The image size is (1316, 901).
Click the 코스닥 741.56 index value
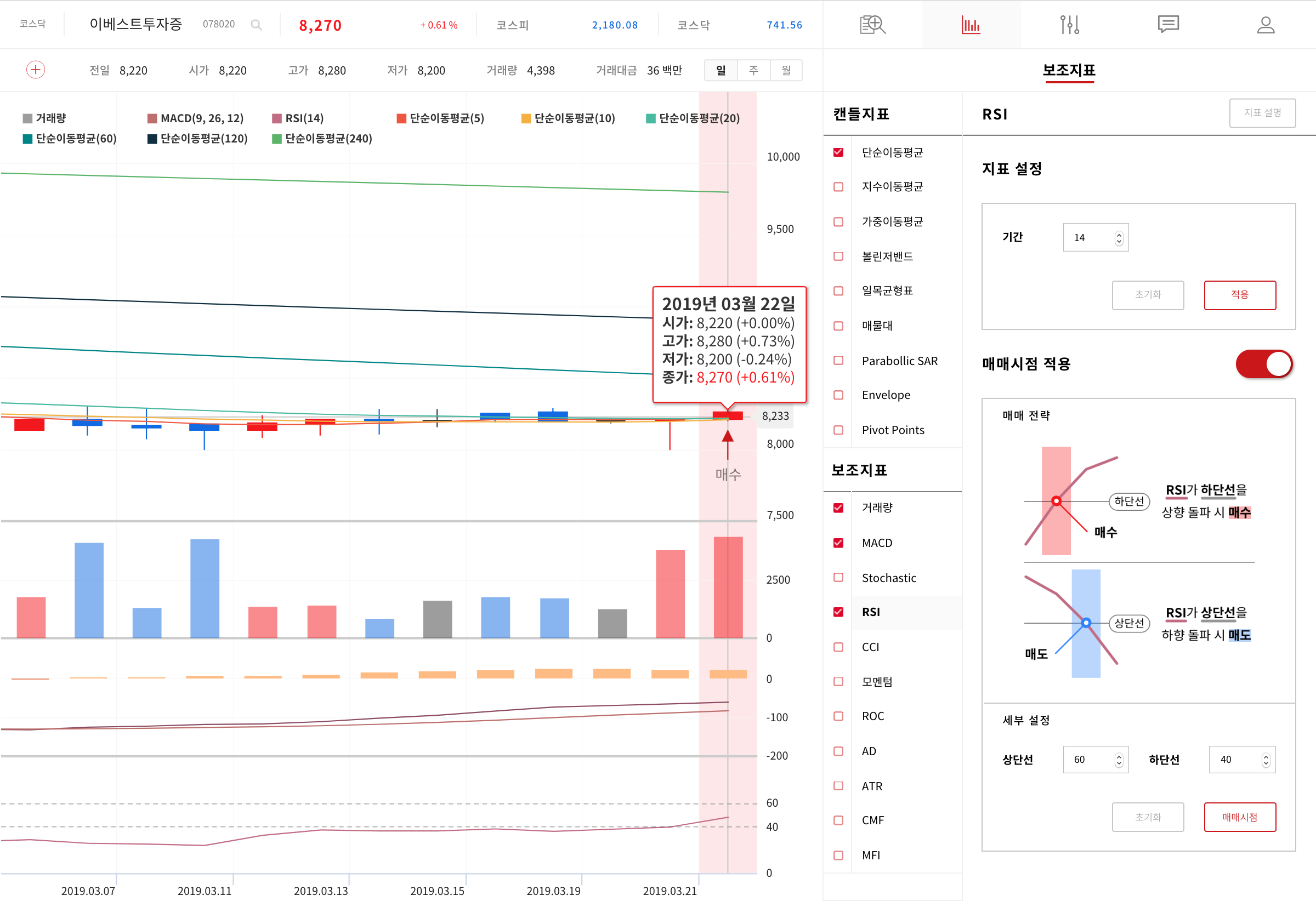784,25
